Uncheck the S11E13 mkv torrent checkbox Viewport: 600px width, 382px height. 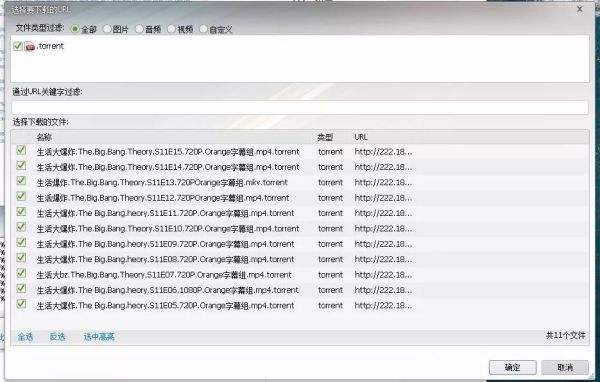coord(21,181)
